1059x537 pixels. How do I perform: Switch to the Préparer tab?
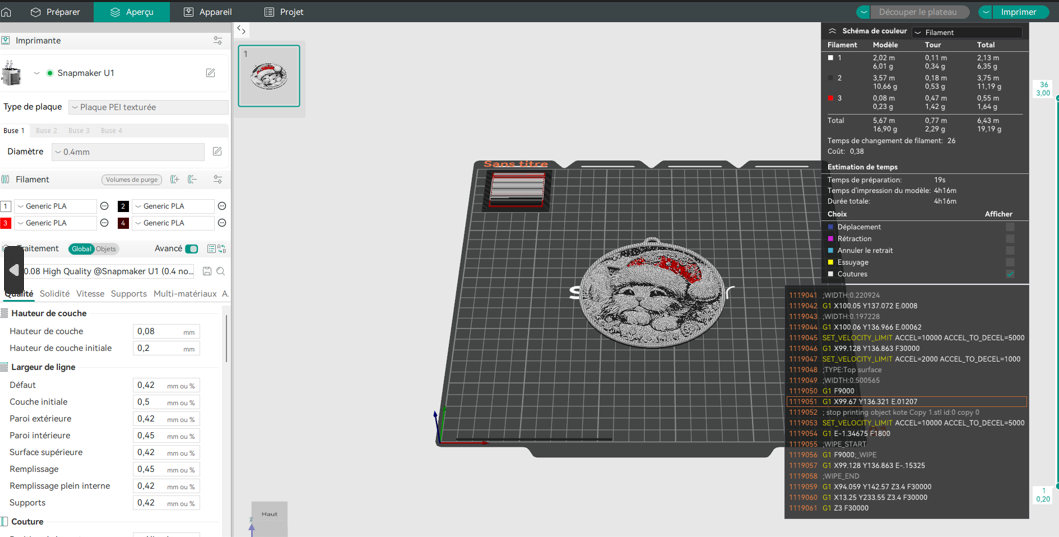[55, 12]
